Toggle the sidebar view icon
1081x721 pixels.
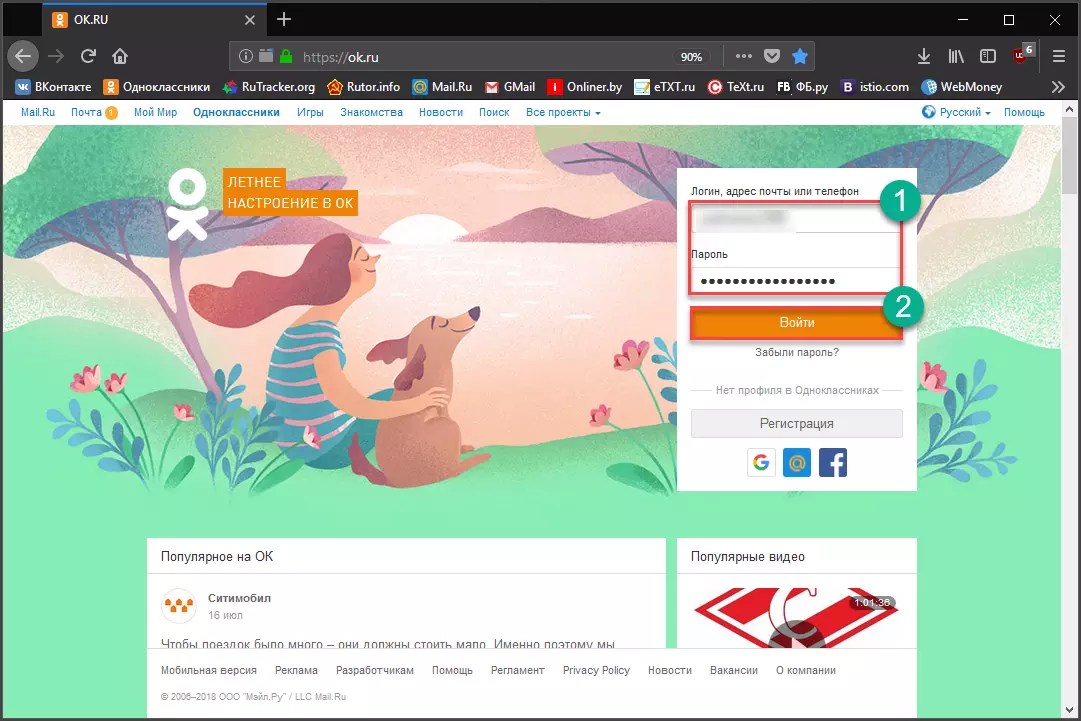[x=988, y=57]
